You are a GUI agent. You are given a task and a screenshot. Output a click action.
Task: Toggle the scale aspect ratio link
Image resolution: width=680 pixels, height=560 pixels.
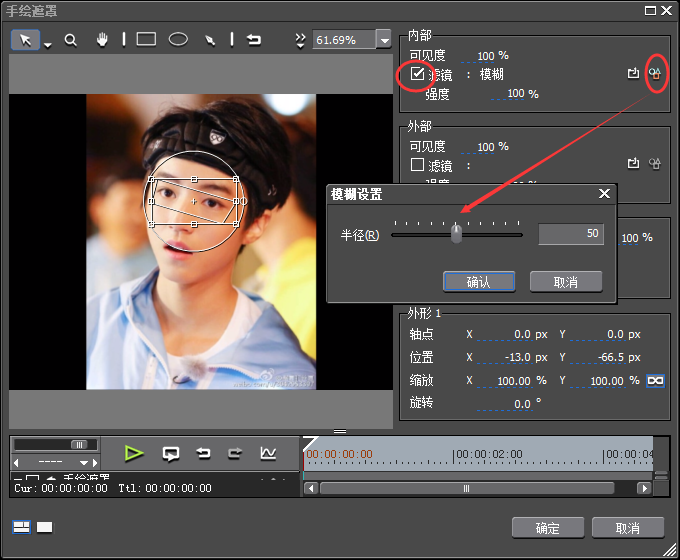point(655,381)
